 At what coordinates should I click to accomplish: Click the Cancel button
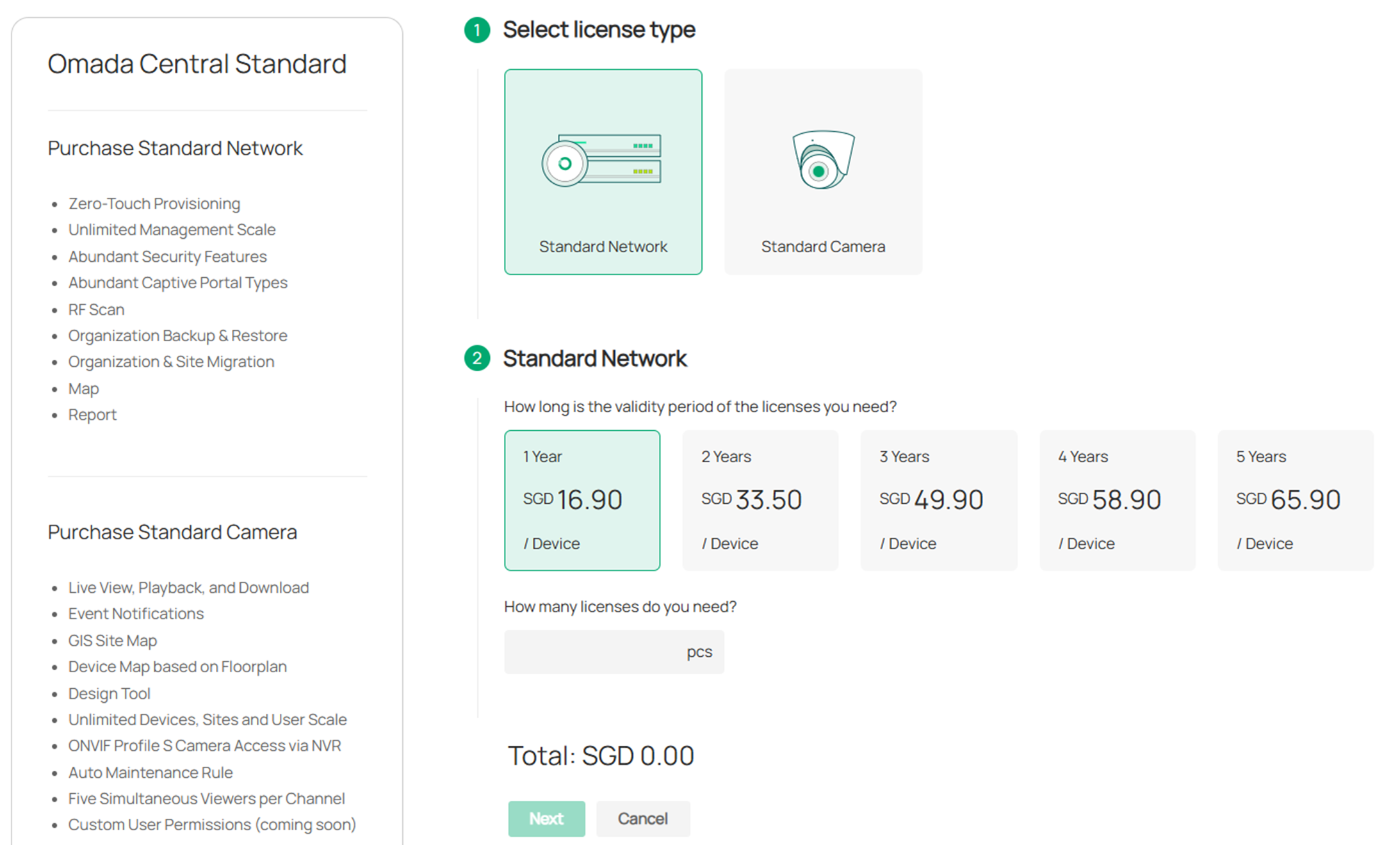pos(643,818)
